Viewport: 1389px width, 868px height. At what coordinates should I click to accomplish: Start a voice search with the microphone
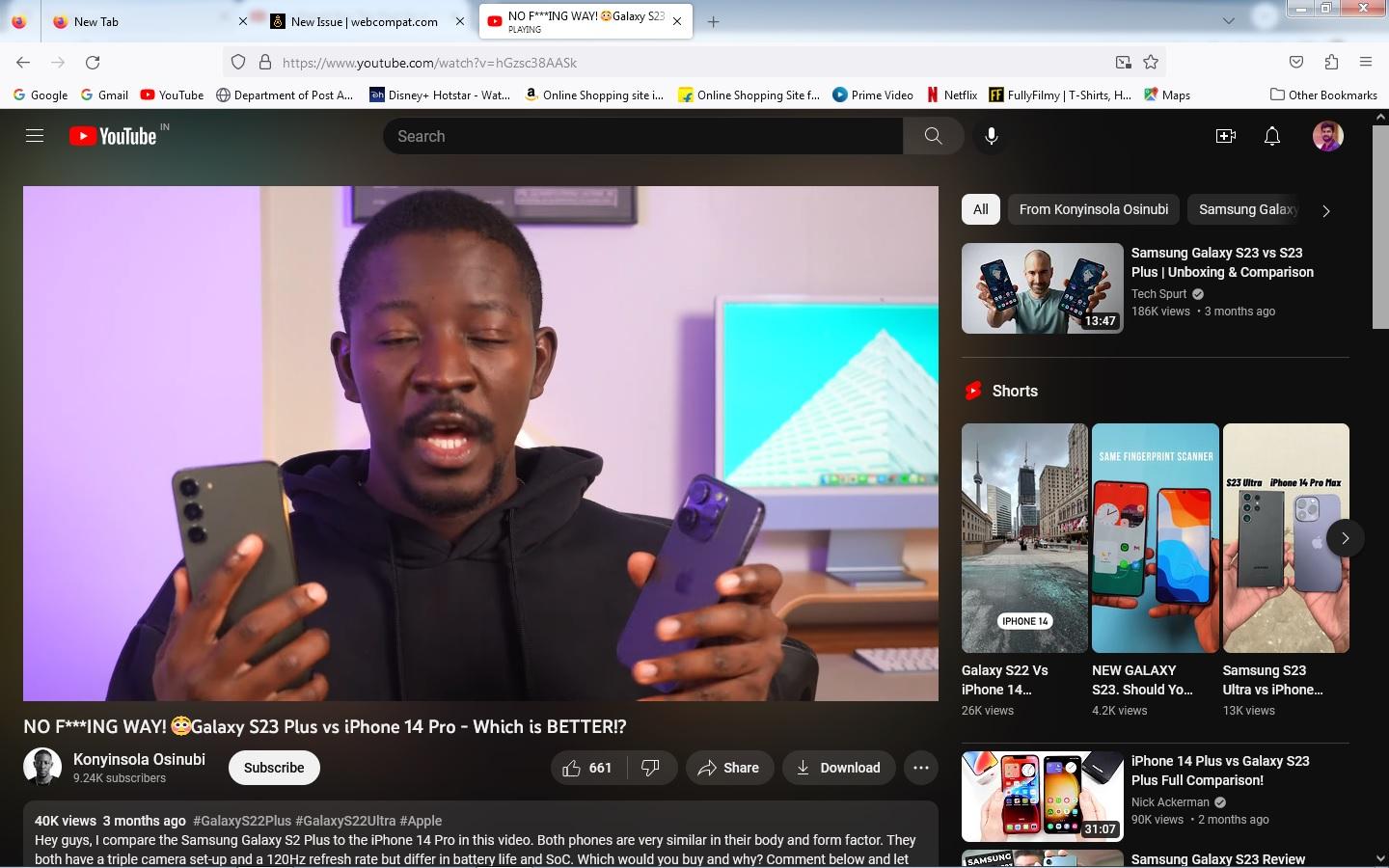992,136
